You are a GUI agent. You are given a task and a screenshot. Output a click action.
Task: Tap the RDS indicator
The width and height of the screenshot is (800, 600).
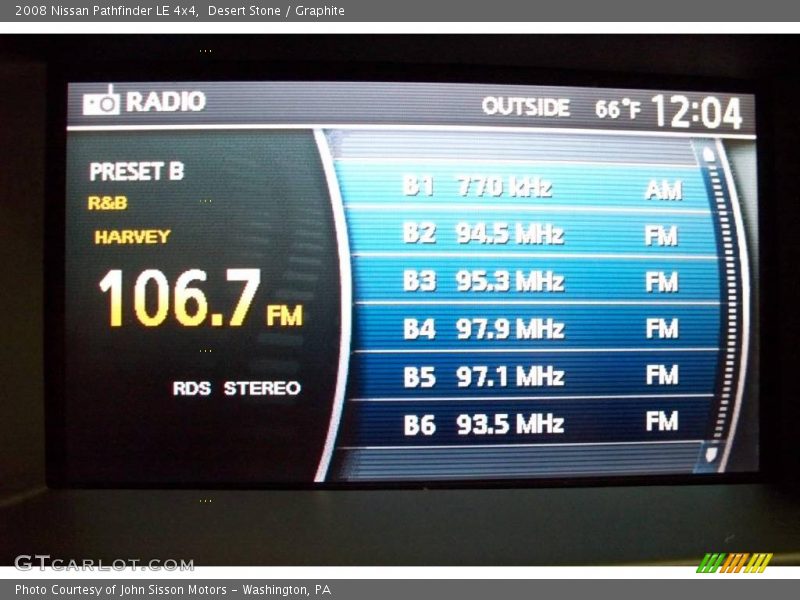191,388
